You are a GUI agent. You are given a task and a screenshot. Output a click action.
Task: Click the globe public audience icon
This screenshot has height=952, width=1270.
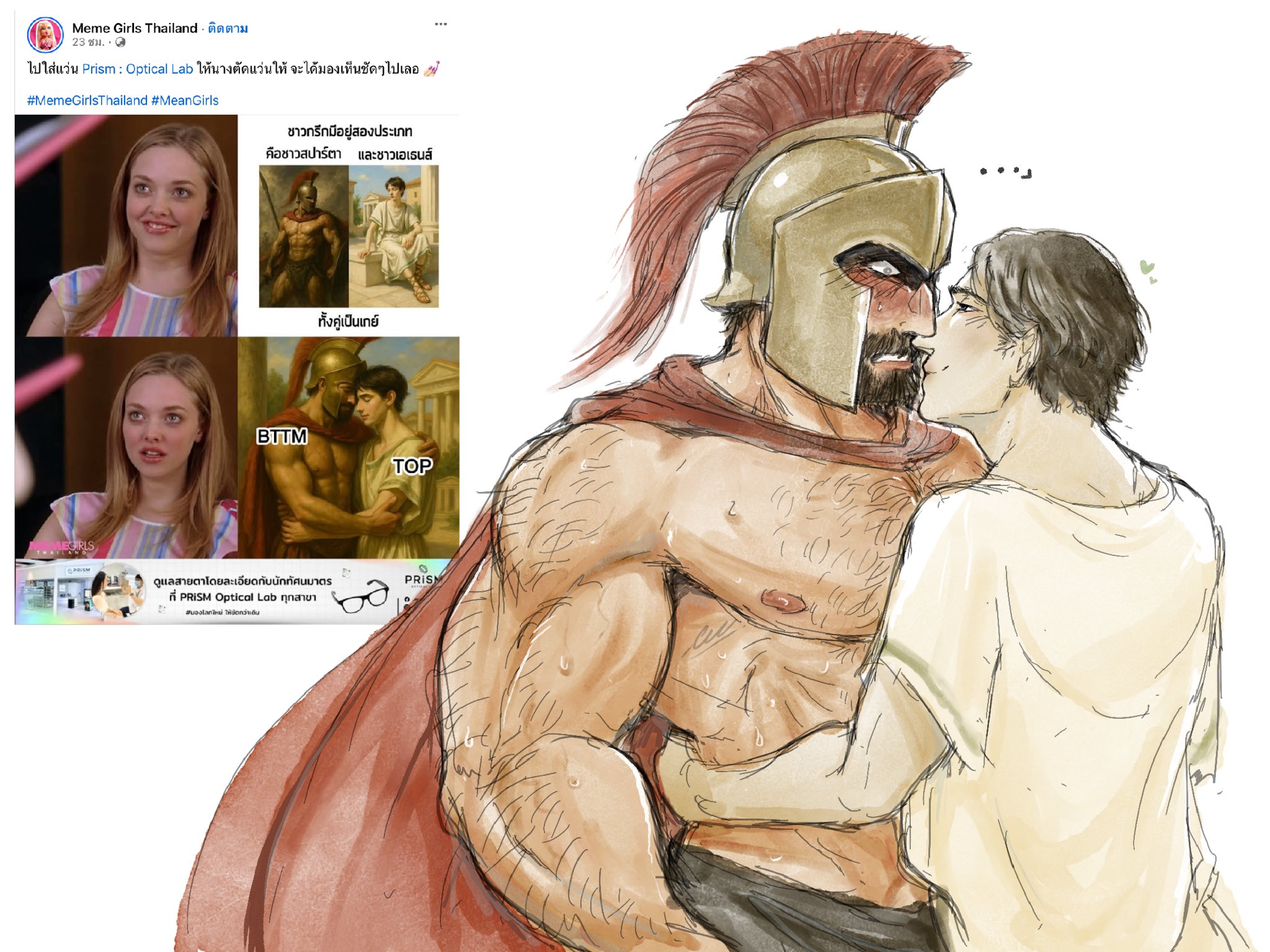coord(120,42)
